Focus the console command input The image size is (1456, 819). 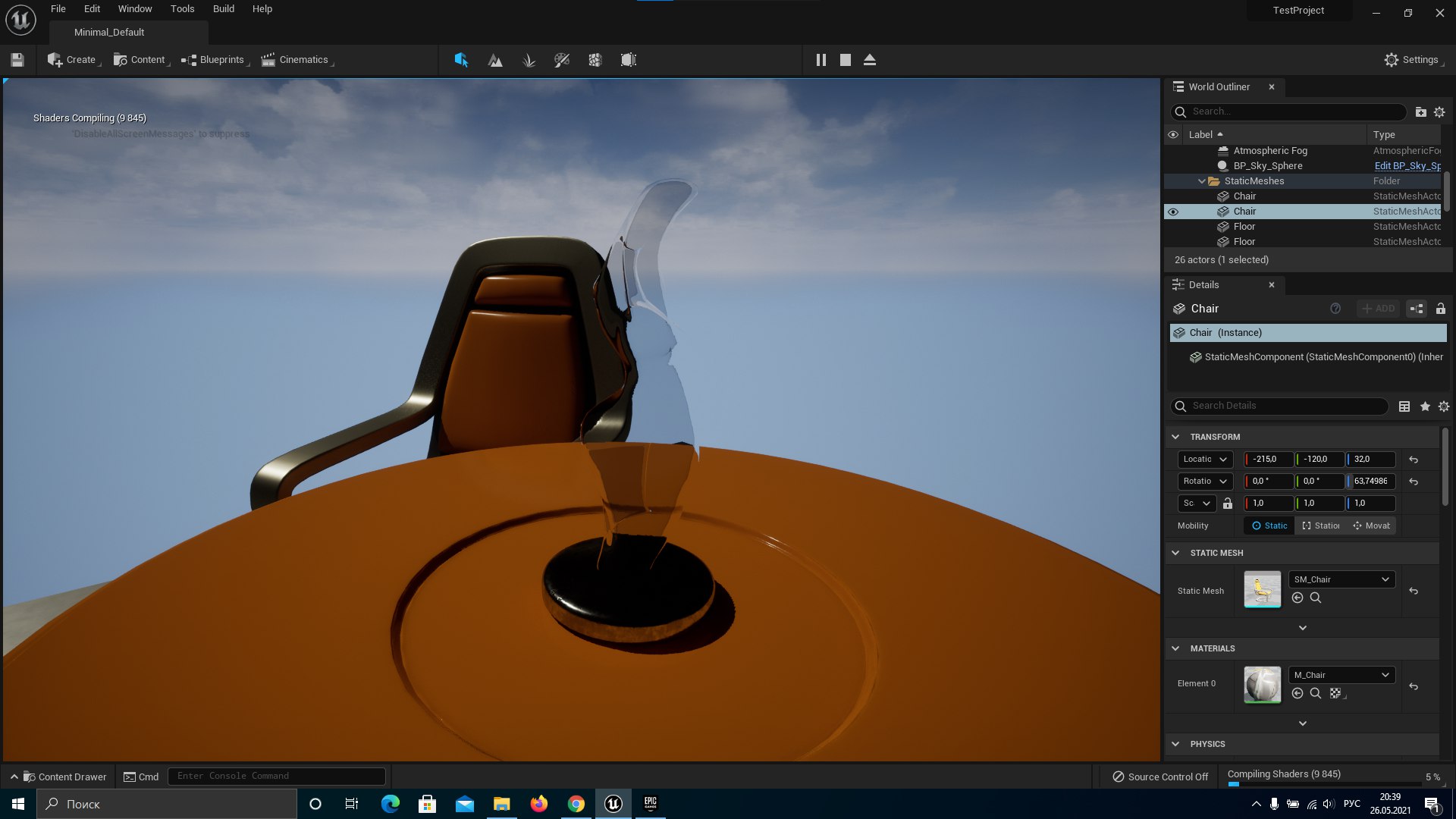tap(276, 777)
